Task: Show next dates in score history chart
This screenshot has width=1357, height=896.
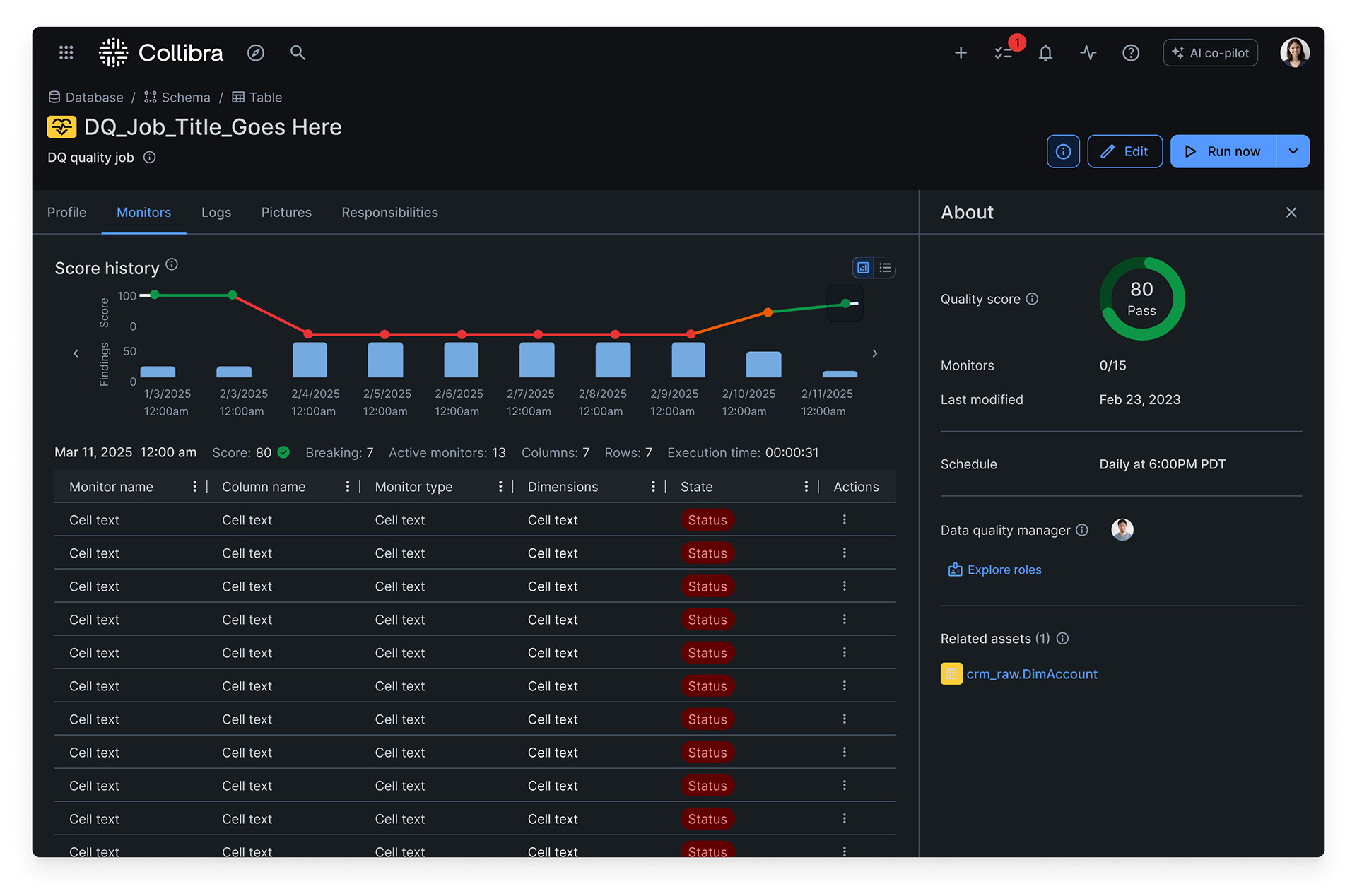Action: pyautogui.click(x=875, y=353)
